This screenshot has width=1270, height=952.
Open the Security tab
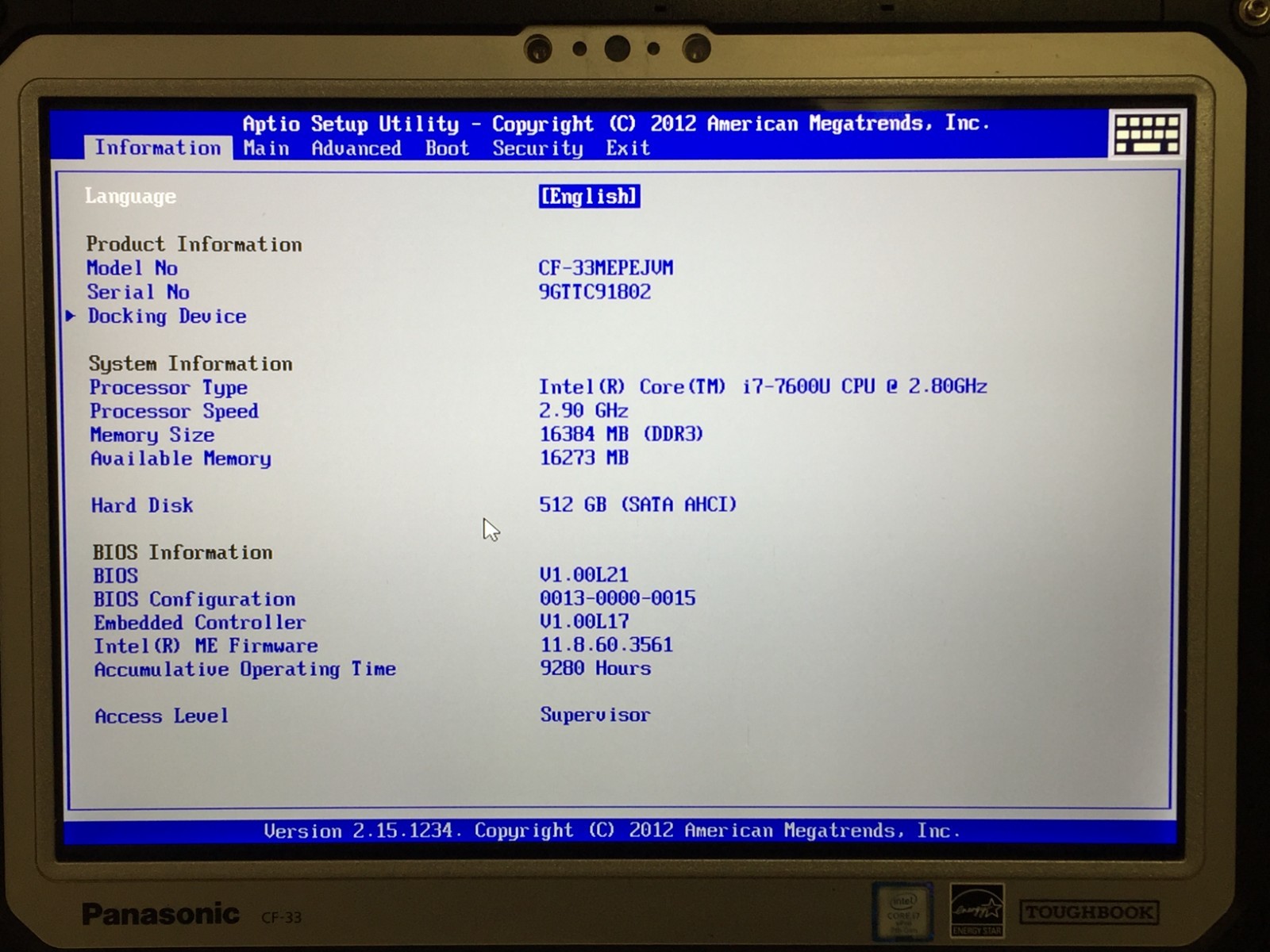(537, 148)
